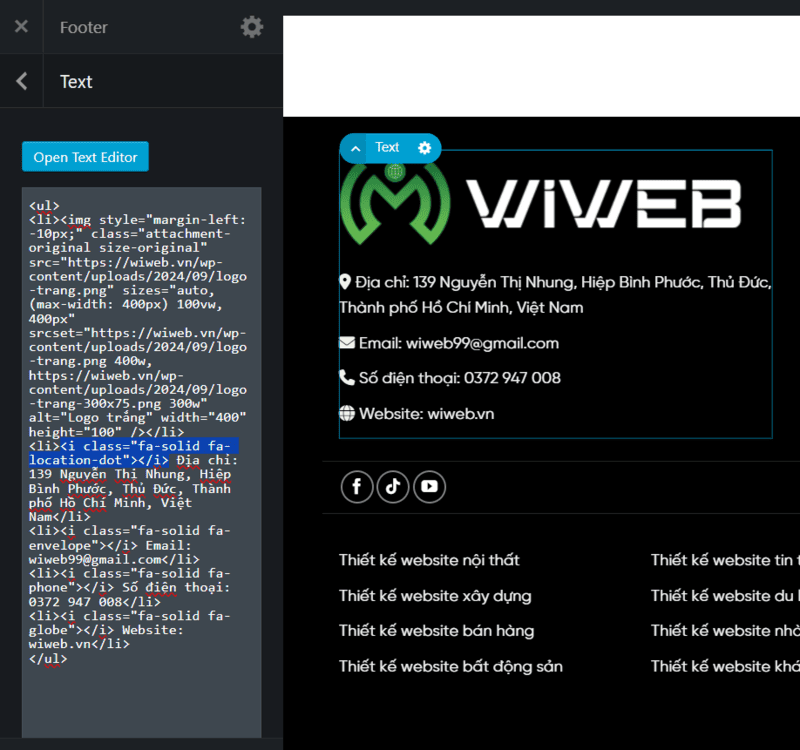Open Thiết kế website bán hàng link
800x750 pixels.
(437, 631)
